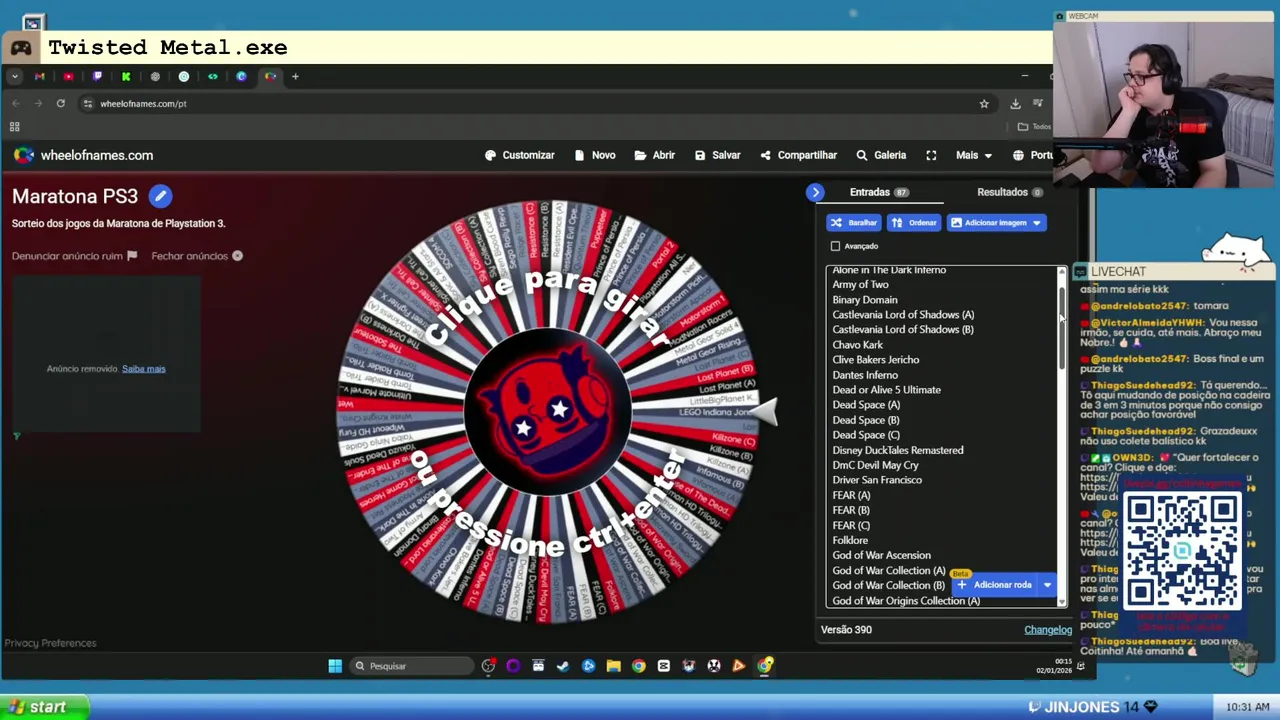Click Castlevania Lord of Shadows (A) entry
The height and width of the screenshot is (720, 1280).
903,315
